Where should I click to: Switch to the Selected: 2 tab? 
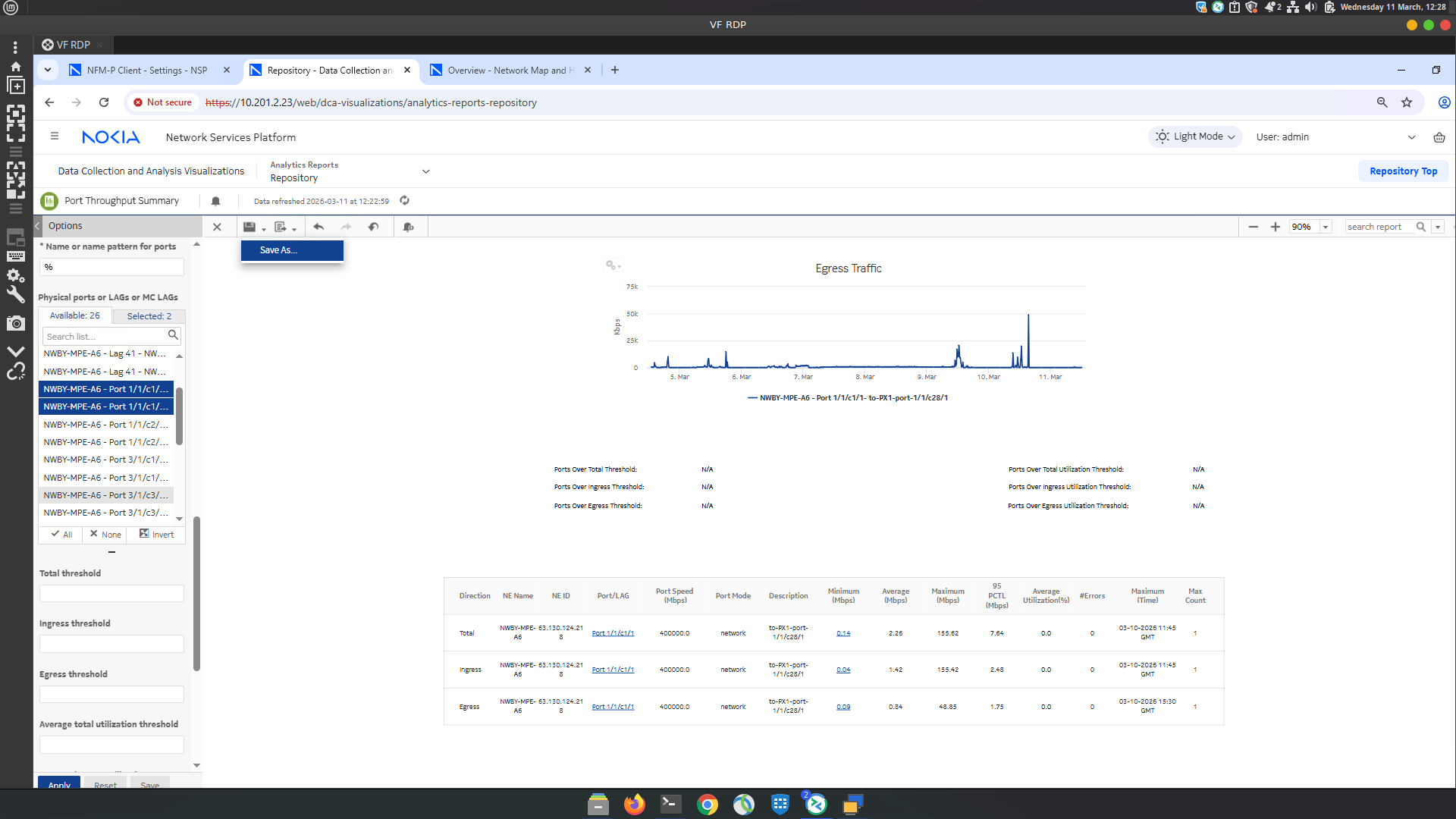pos(149,316)
